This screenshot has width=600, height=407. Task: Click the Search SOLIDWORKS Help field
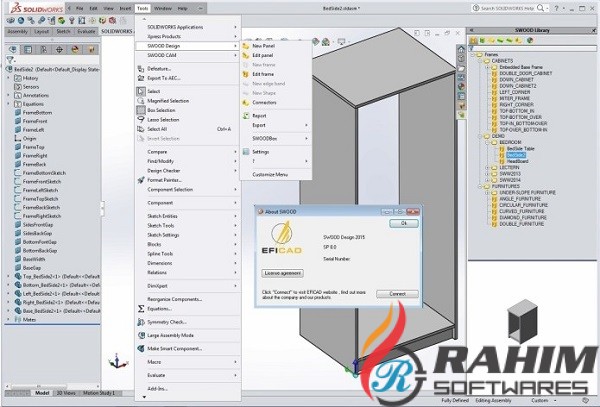[506, 8]
